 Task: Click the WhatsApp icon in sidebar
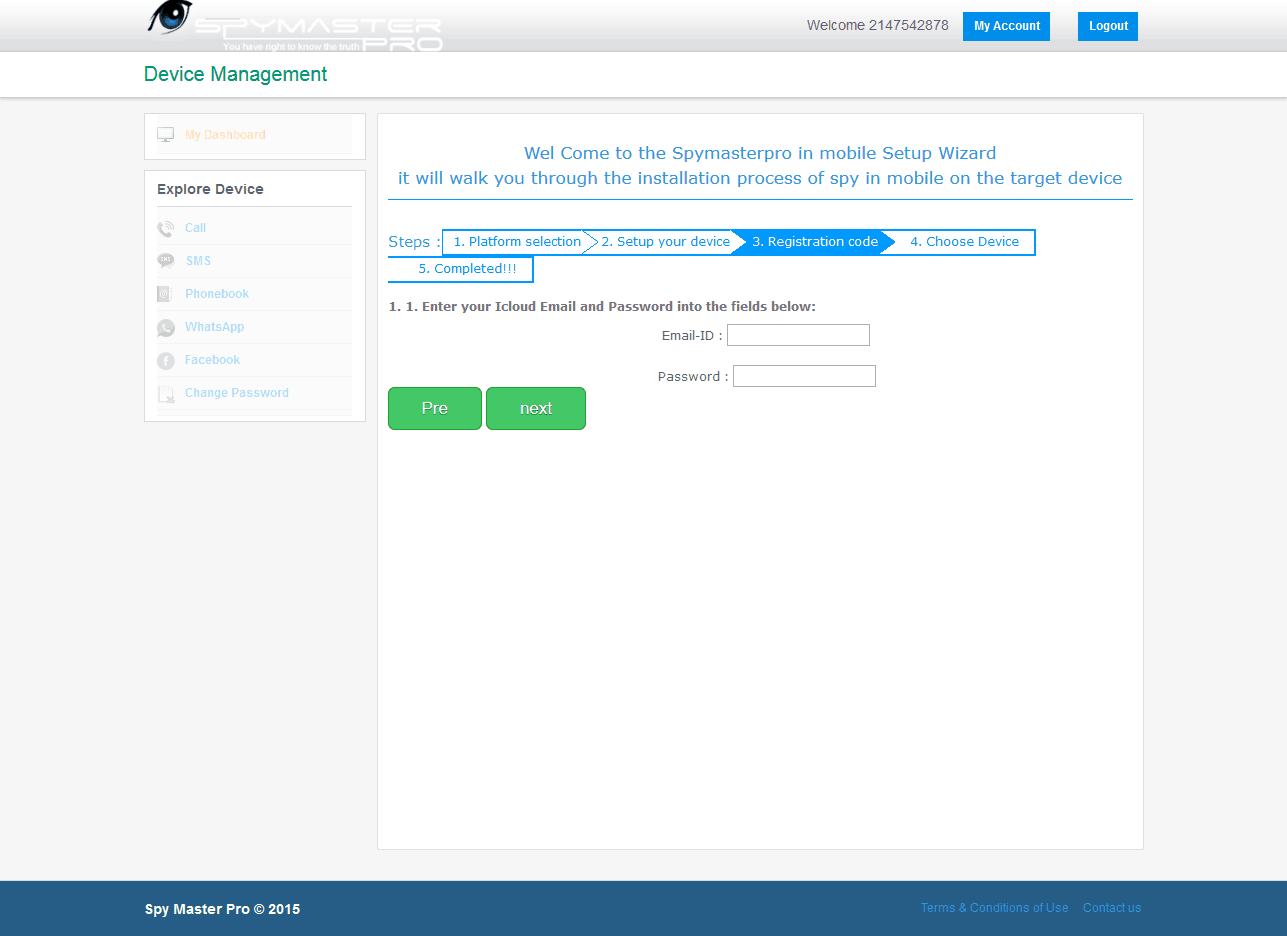pos(166,328)
